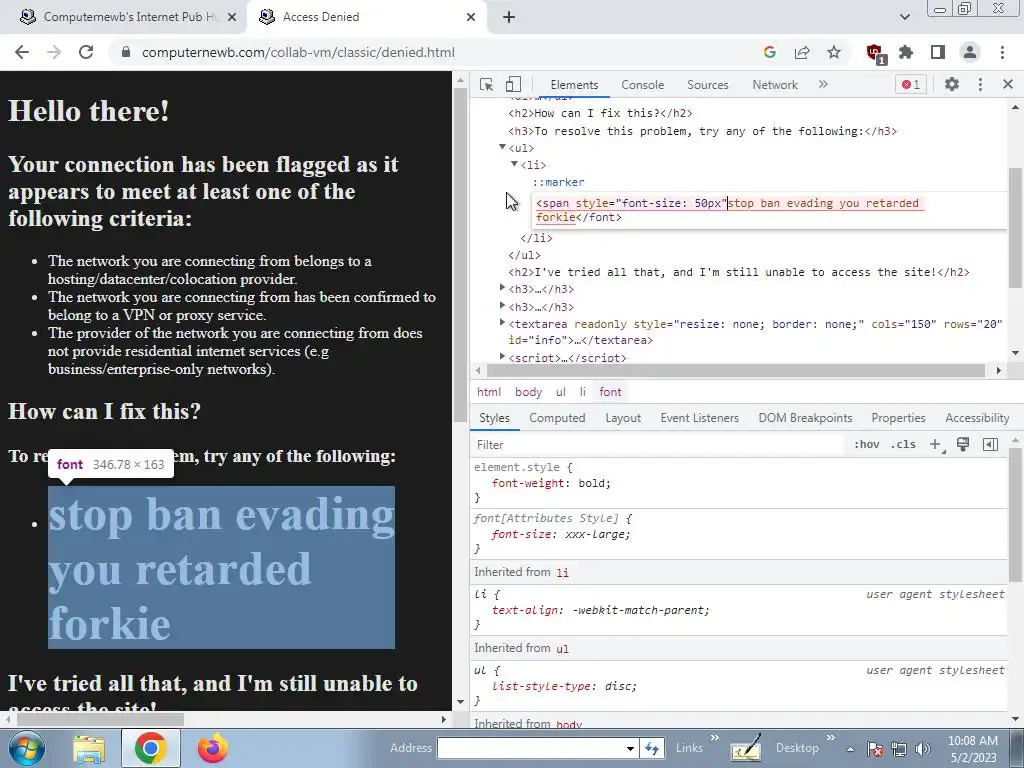Viewport: 1024px width, 768px height.
Task: Toggle the computed styles sidebar icon
Action: 990,445
